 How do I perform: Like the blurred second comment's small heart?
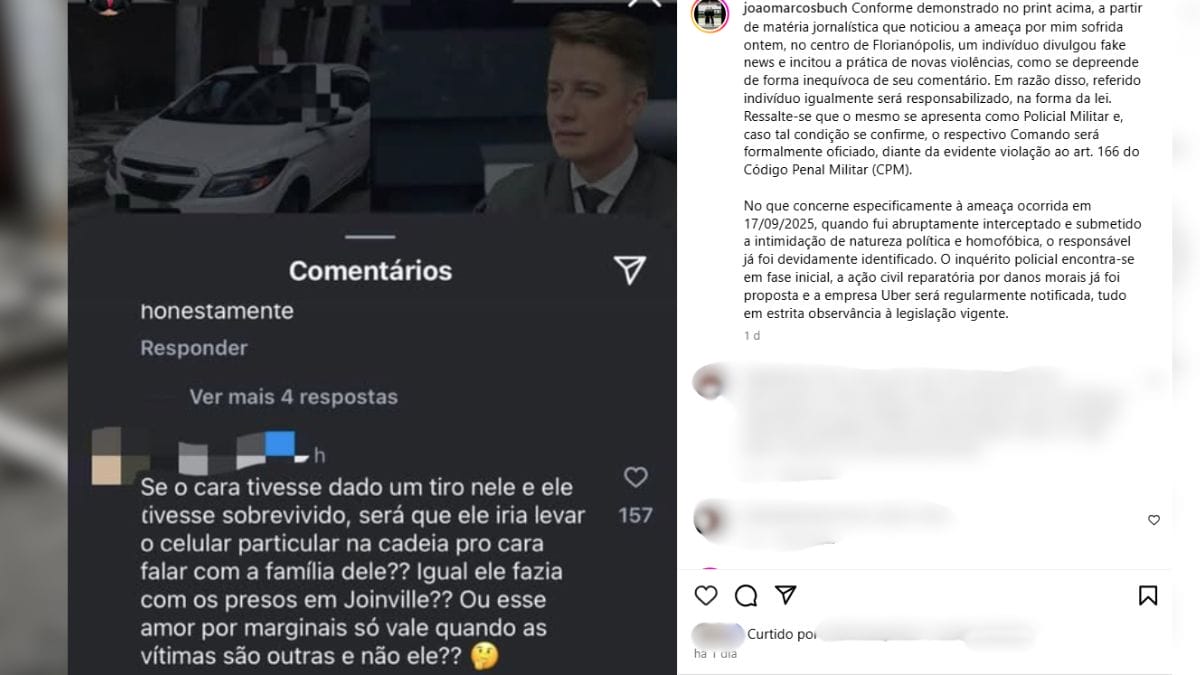pyautogui.click(x=1153, y=520)
